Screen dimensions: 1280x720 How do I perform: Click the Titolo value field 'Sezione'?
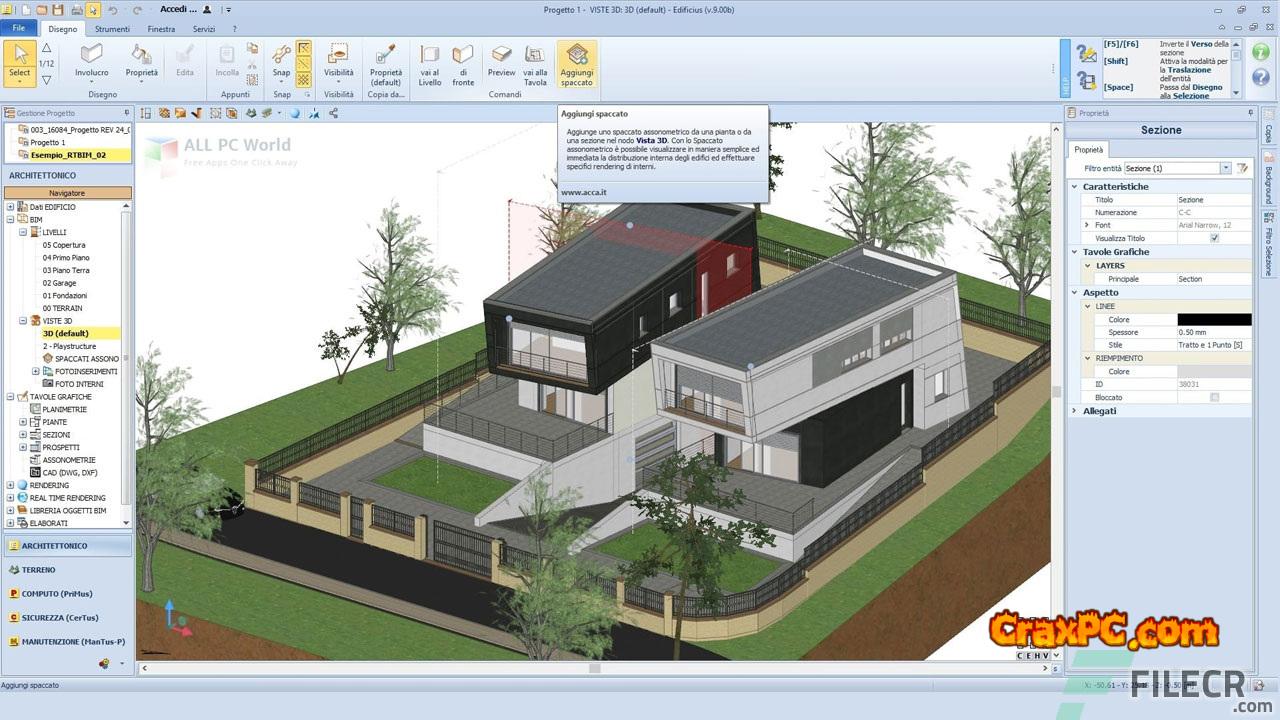1213,200
